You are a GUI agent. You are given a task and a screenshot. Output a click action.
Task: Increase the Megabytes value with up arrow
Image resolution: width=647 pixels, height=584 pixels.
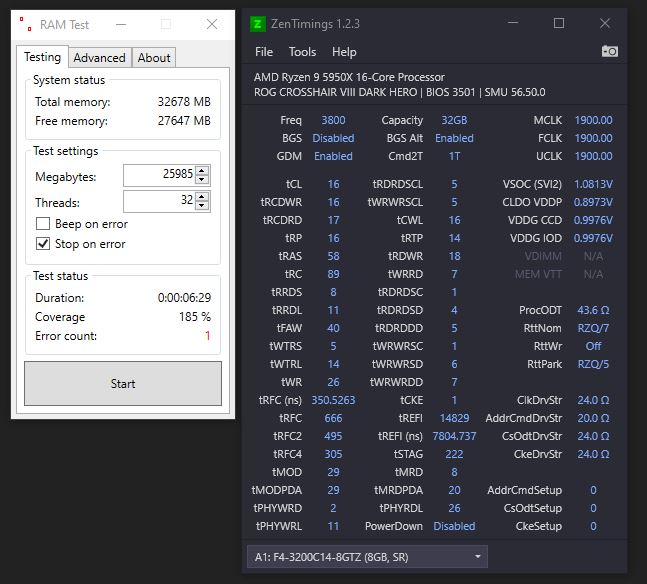(x=202, y=170)
